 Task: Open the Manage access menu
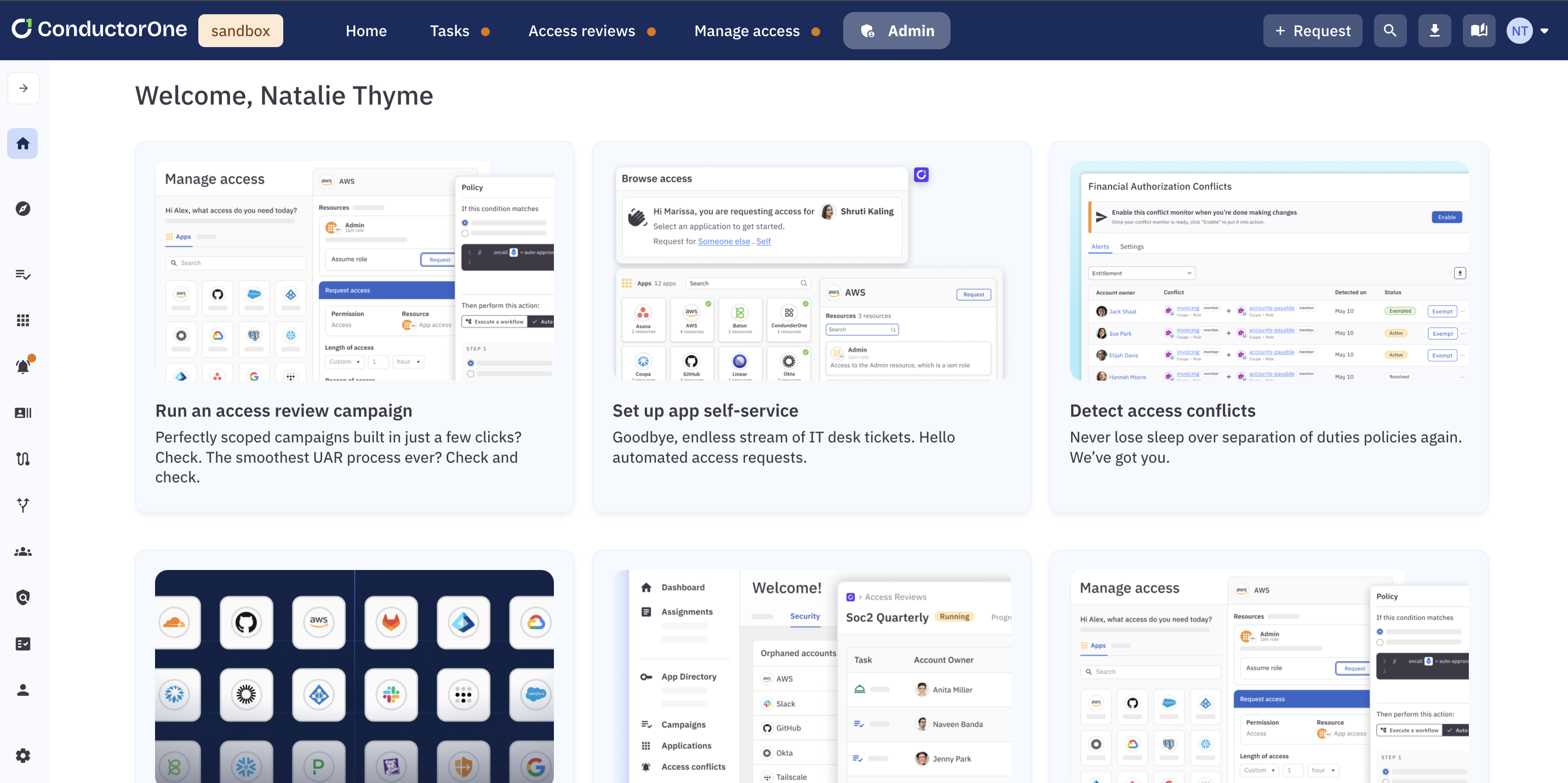pos(747,31)
